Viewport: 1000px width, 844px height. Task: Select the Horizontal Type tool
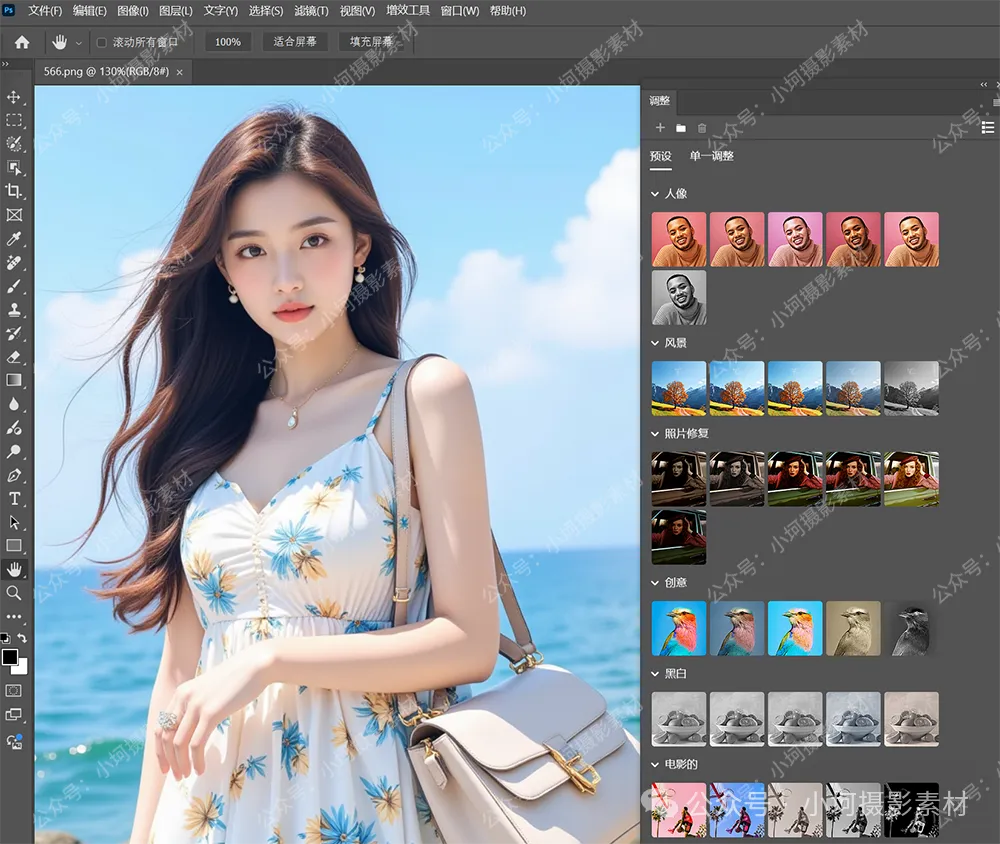13,498
